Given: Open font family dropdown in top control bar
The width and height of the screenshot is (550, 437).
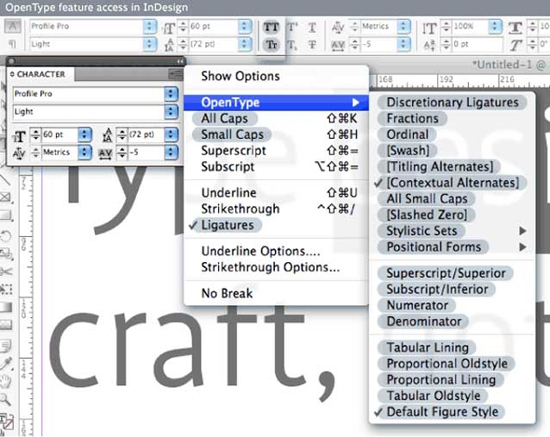Looking at the screenshot, I should point(150,26).
